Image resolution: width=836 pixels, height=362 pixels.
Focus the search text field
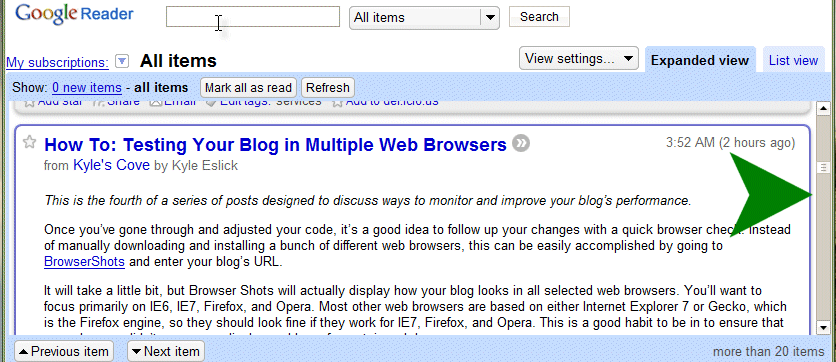[x=253, y=17]
